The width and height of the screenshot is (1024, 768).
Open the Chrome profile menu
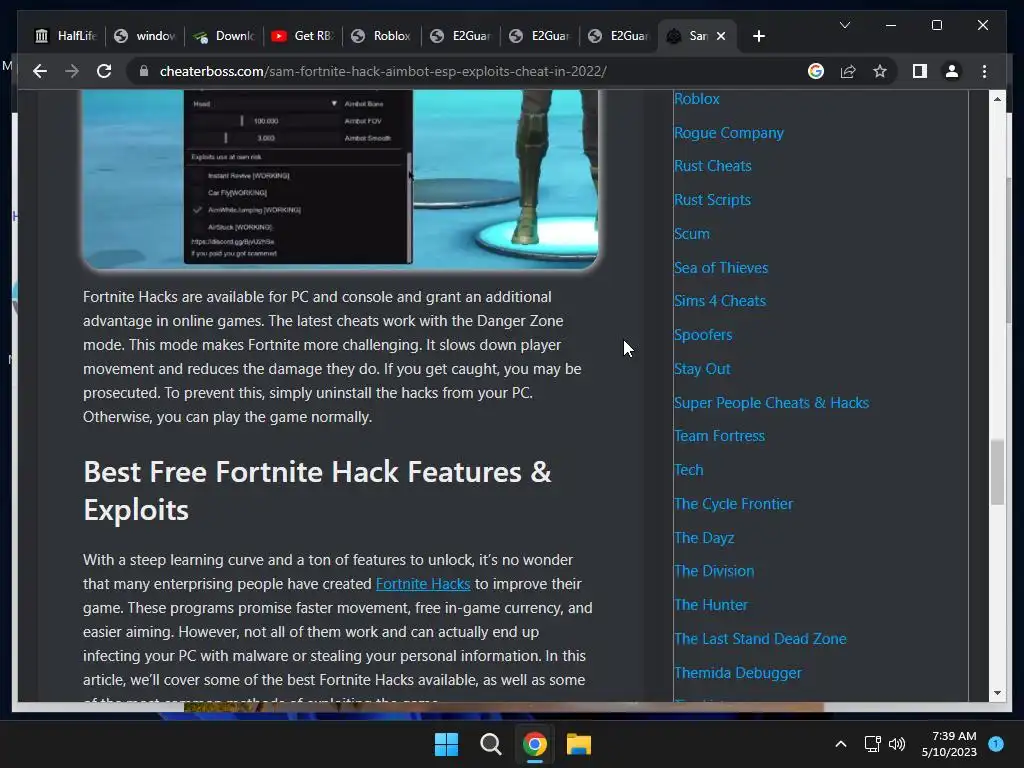pyautogui.click(x=952, y=71)
